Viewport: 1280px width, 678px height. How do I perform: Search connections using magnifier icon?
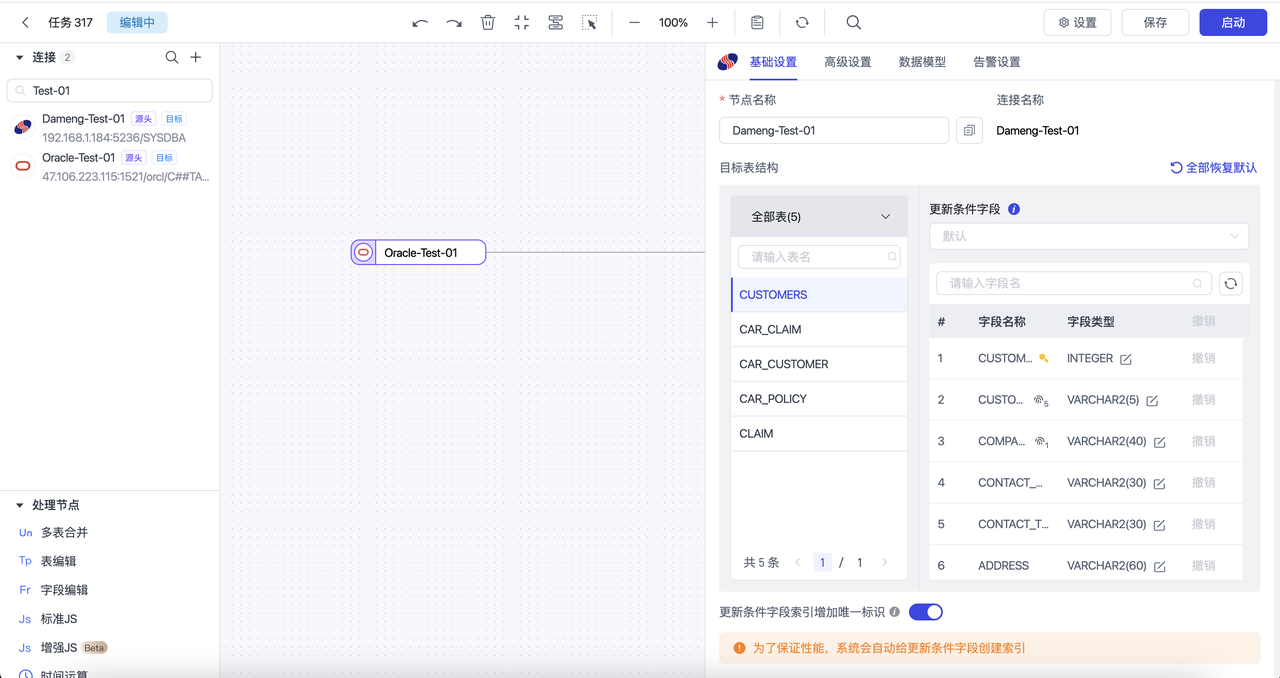pyautogui.click(x=172, y=58)
